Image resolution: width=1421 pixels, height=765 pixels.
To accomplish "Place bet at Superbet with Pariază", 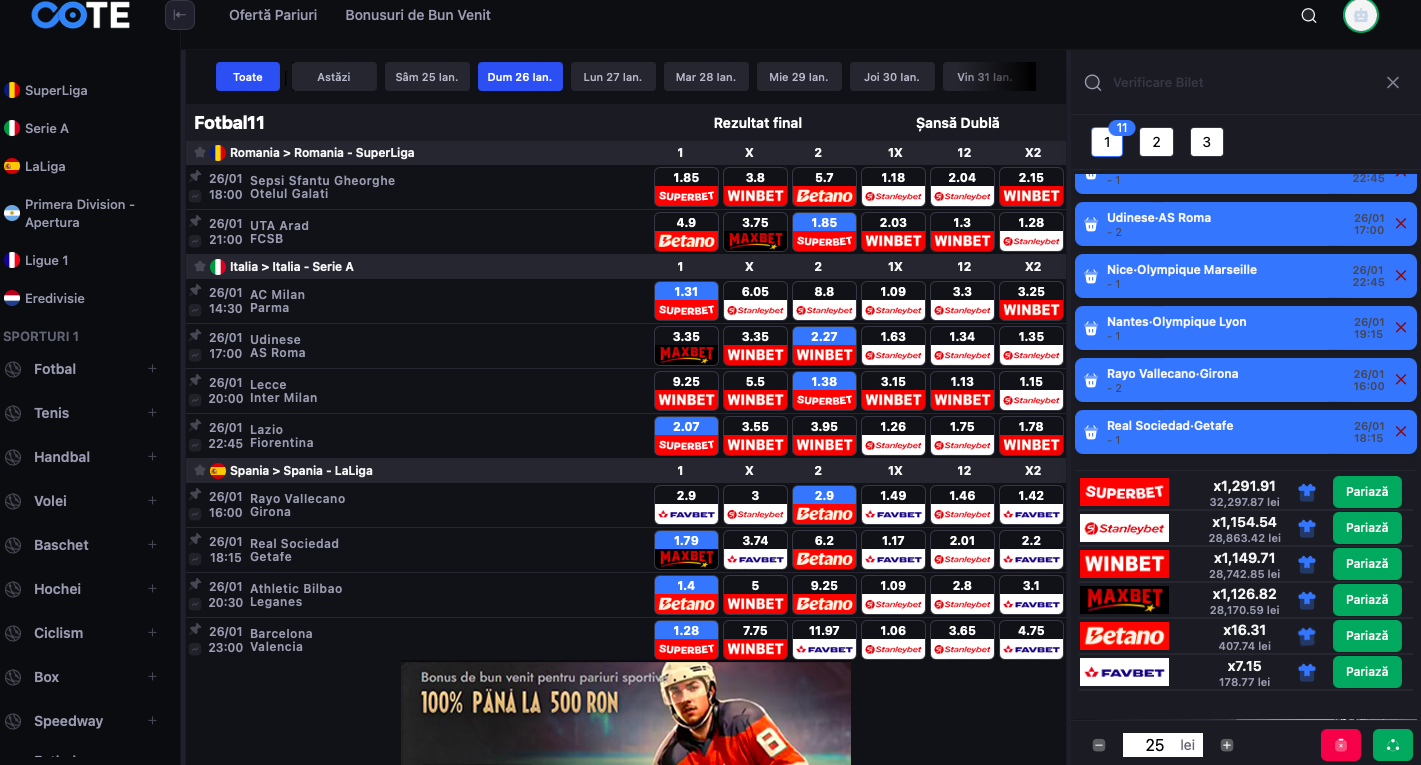I will pos(1367,492).
